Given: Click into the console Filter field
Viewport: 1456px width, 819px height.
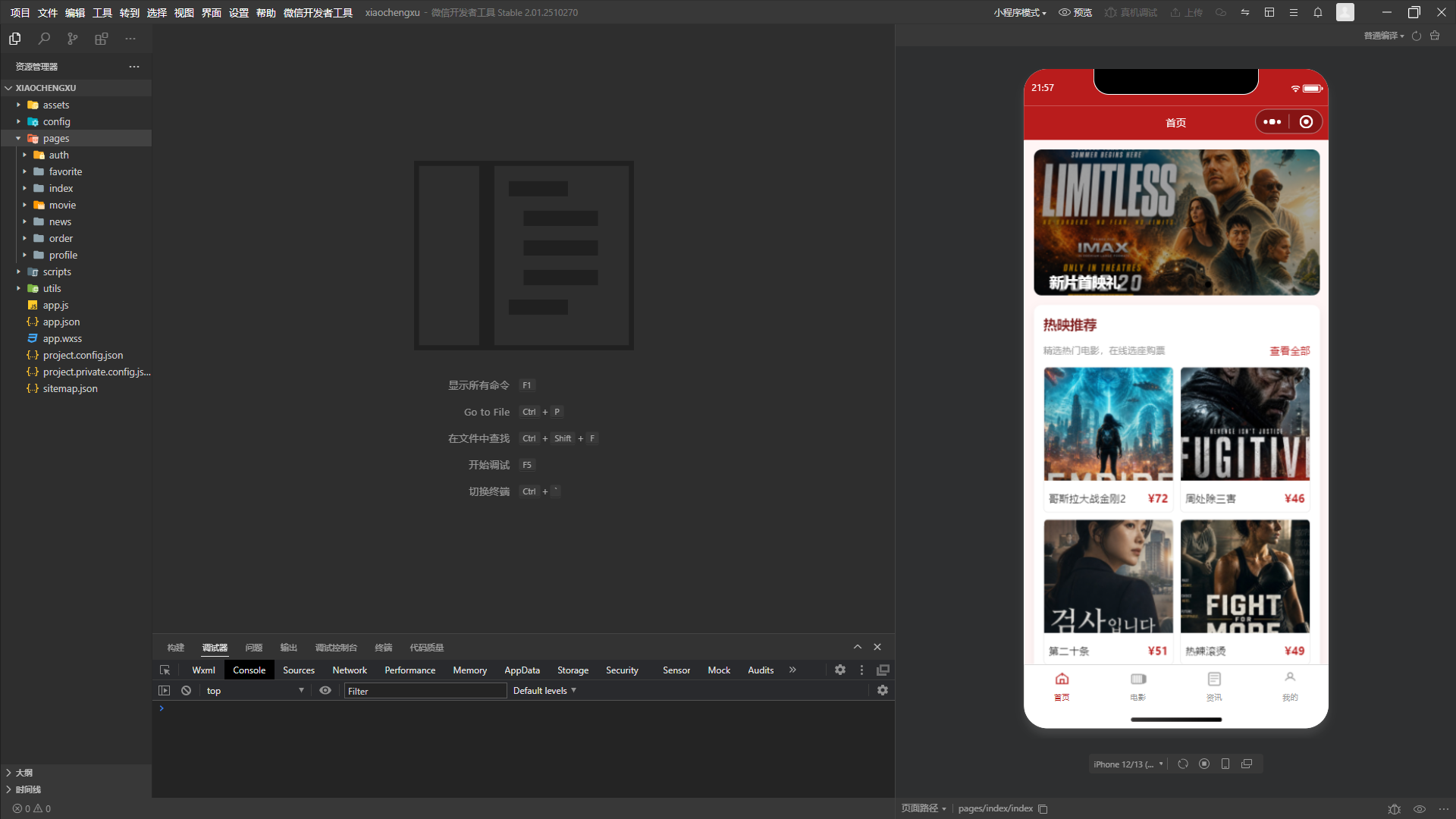Looking at the screenshot, I should pos(425,692).
